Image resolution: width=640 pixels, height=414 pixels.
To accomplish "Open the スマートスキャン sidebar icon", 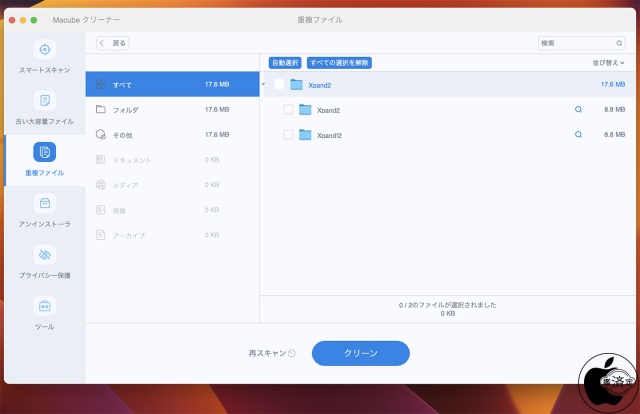I will click(44, 49).
